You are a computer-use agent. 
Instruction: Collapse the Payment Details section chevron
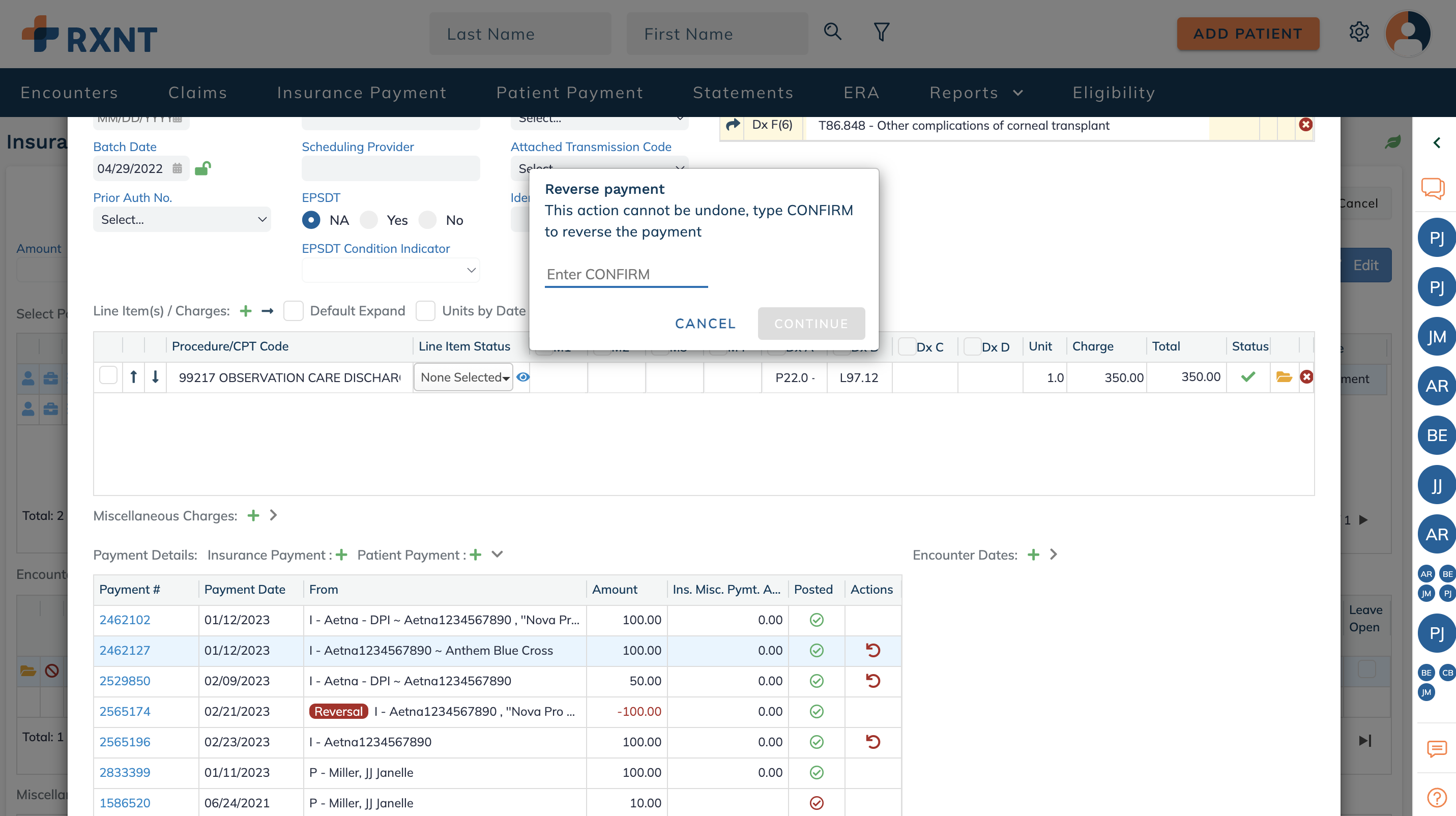pyautogui.click(x=497, y=555)
